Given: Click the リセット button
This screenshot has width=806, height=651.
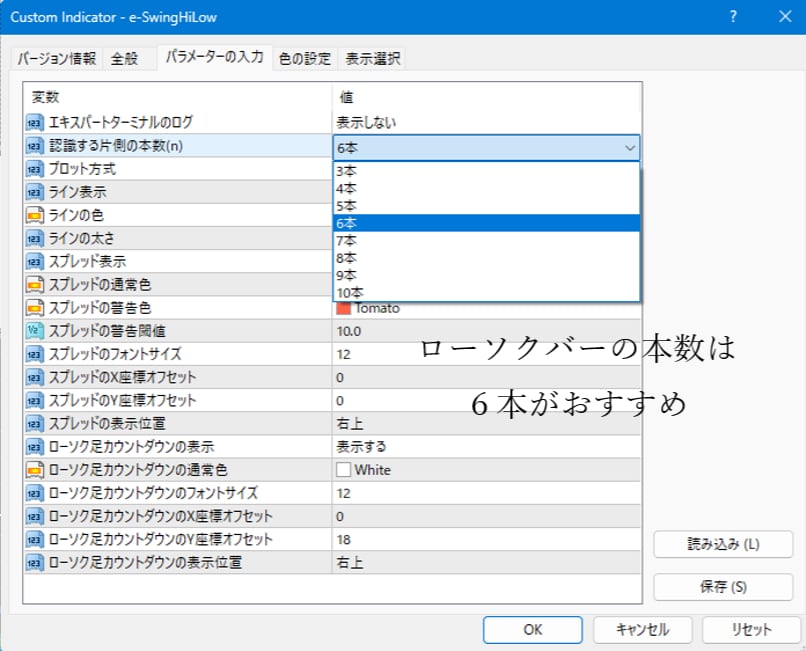Looking at the screenshot, I should pyautogui.click(x=752, y=629).
